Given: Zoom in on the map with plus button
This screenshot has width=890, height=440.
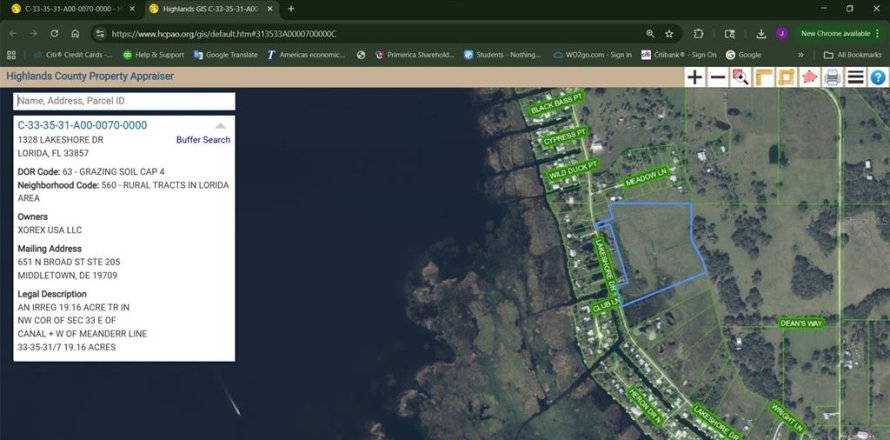Looking at the screenshot, I should pyautogui.click(x=694, y=77).
